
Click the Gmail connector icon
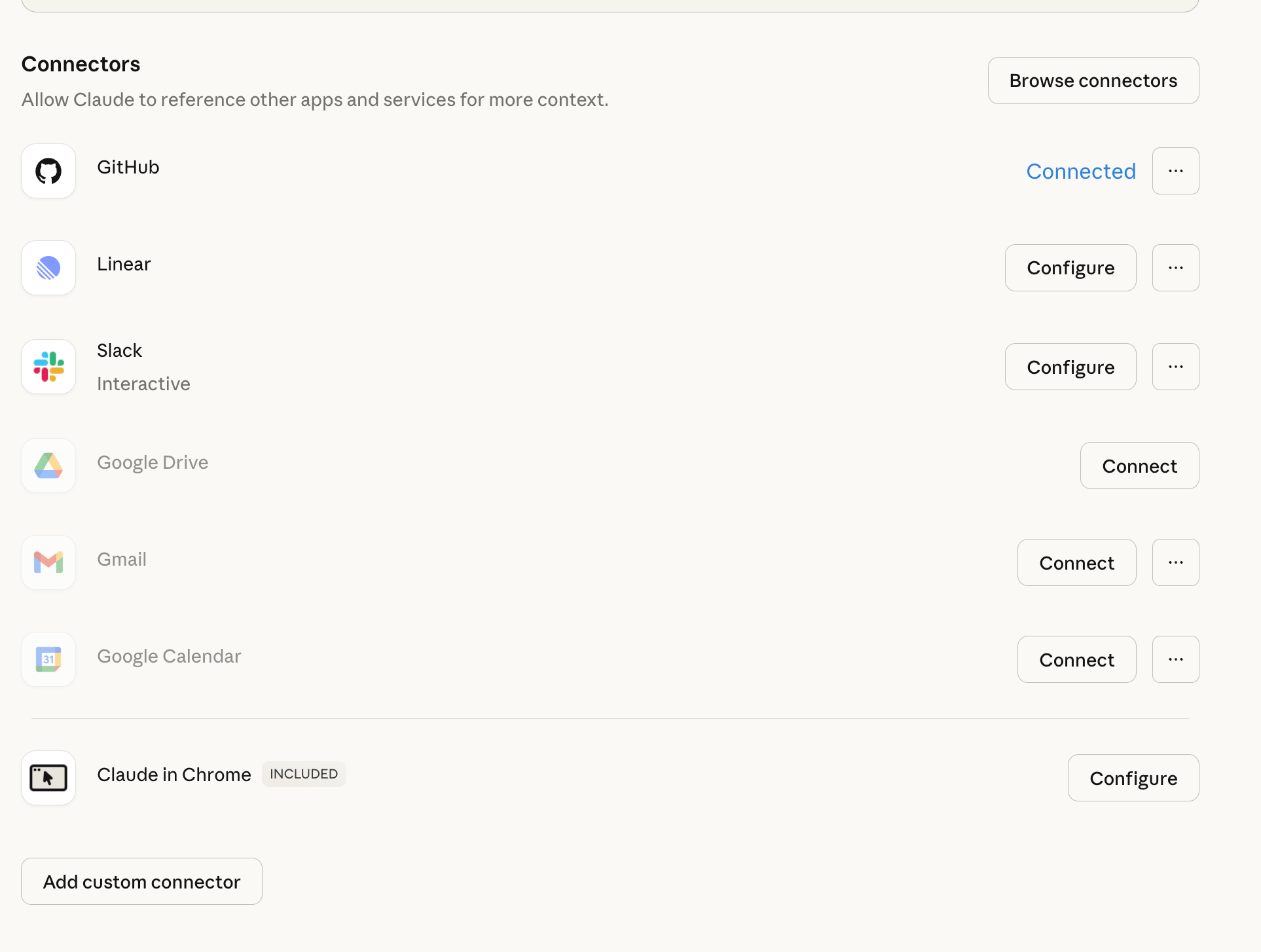click(48, 562)
